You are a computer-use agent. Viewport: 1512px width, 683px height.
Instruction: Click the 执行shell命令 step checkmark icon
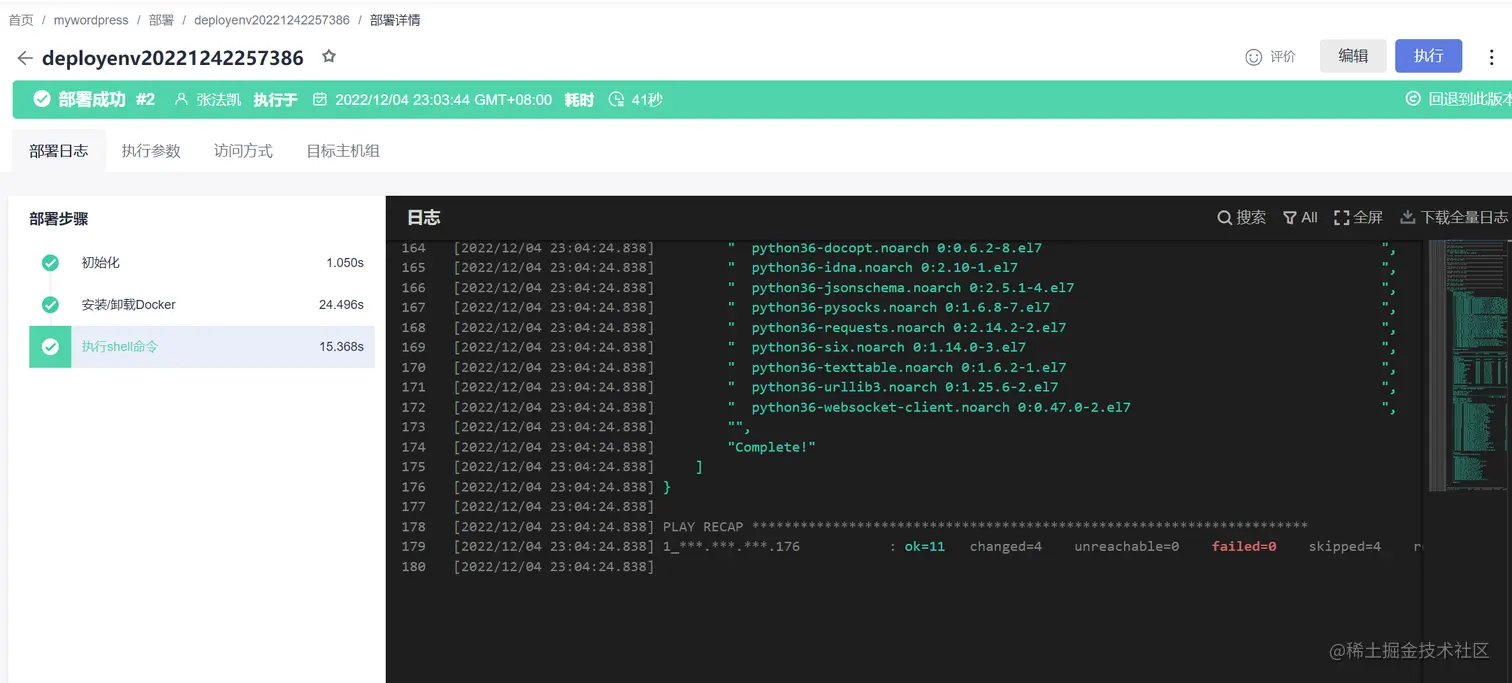coord(50,347)
